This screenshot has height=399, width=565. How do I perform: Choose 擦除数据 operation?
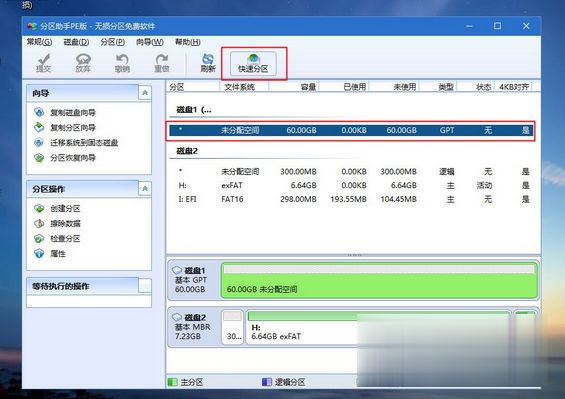tap(65, 223)
